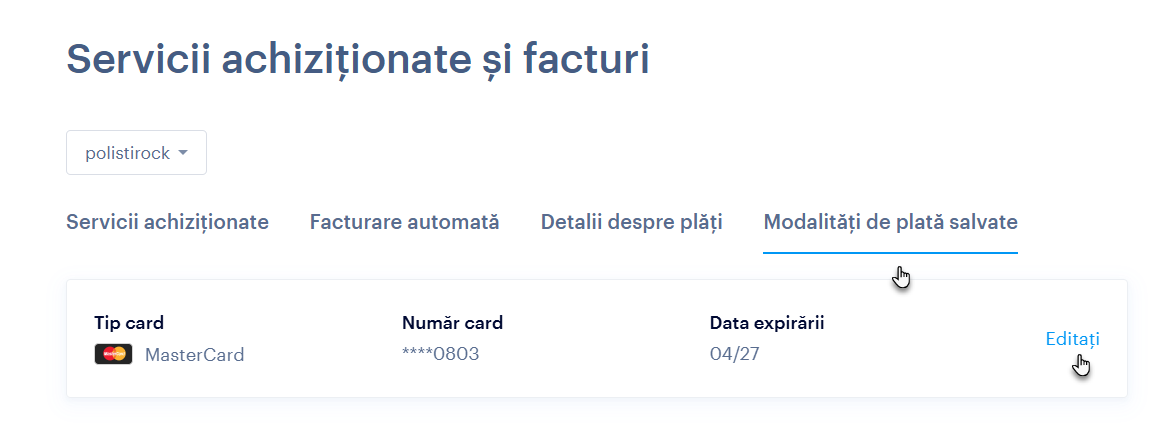Screen dimensions: 1172x444
Task: Click the Tip card column label
Action: [x=129, y=323]
